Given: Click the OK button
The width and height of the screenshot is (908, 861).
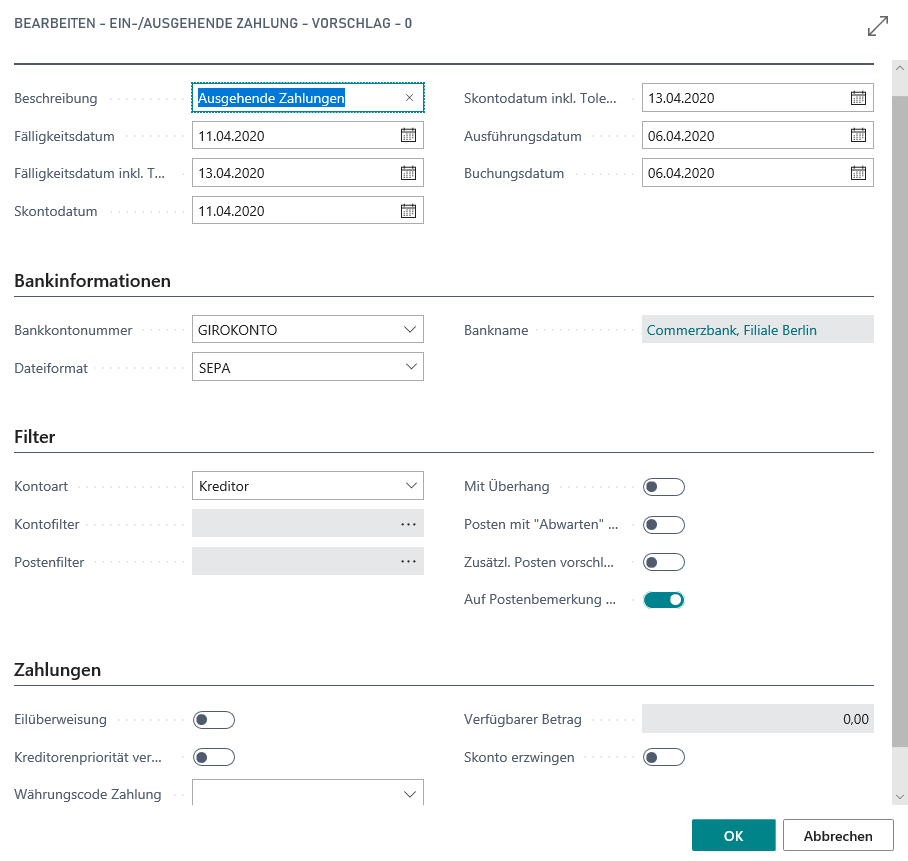Looking at the screenshot, I should [733, 836].
